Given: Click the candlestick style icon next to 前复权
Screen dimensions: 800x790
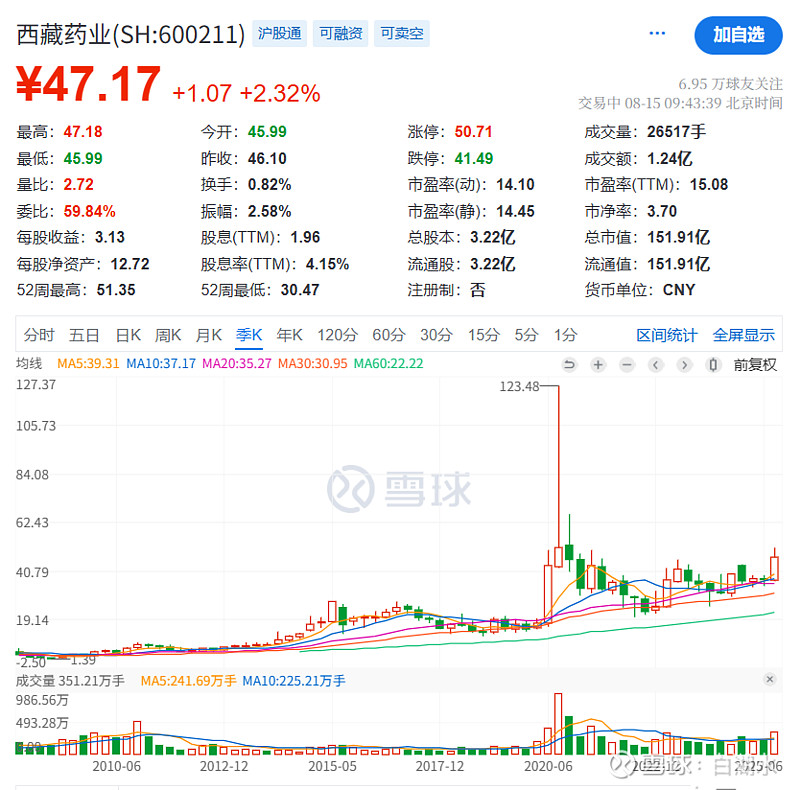Looking at the screenshot, I should pos(713,364).
